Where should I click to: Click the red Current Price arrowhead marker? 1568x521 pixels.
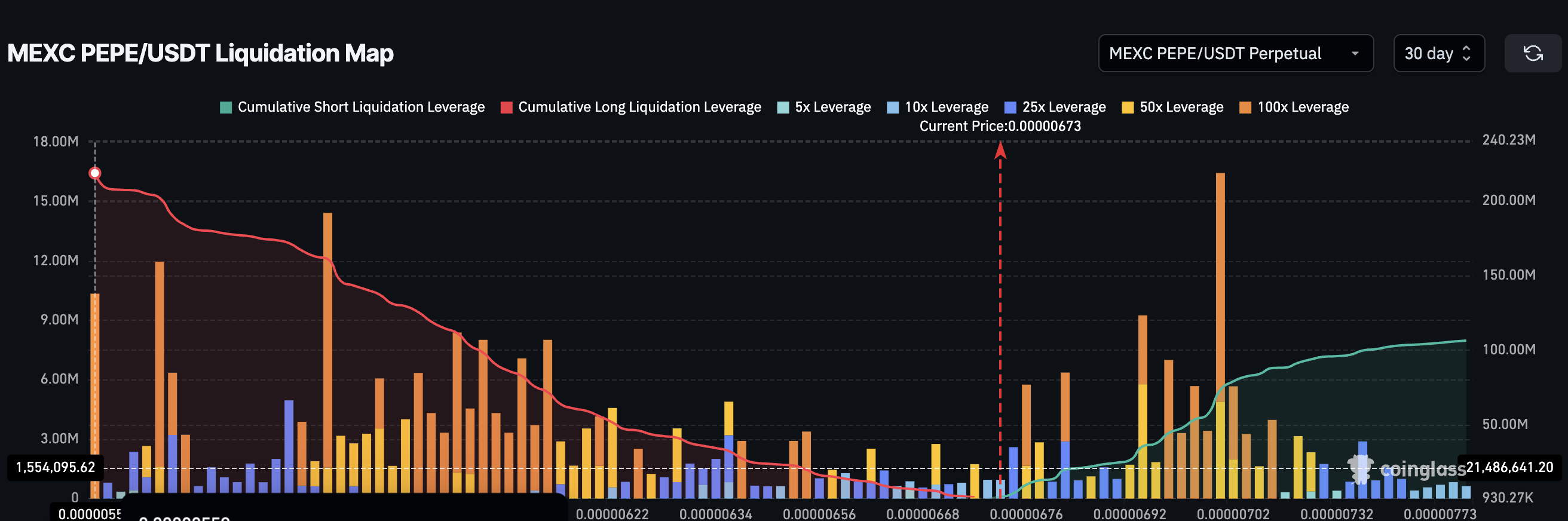point(1000,151)
